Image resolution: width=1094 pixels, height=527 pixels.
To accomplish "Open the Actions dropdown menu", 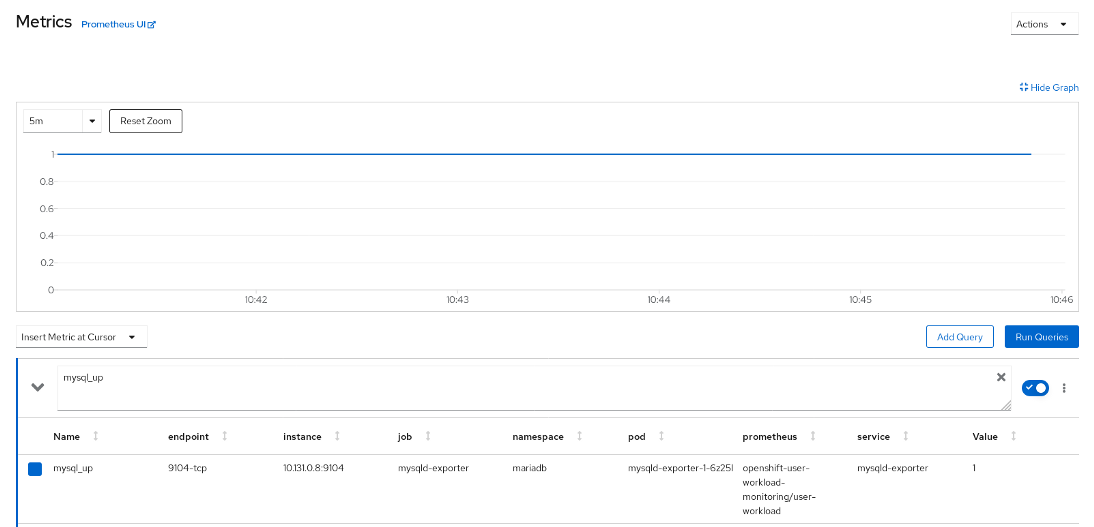I will [1044, 24].
